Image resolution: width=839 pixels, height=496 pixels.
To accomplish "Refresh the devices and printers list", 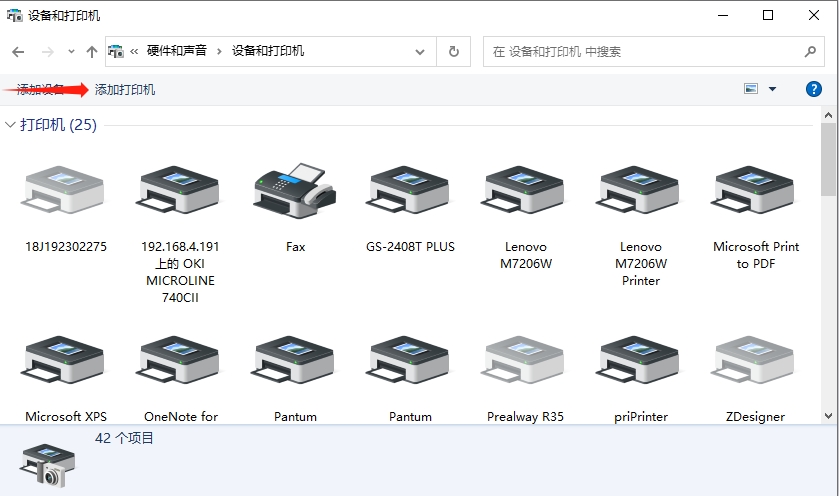I will [454, 51].
